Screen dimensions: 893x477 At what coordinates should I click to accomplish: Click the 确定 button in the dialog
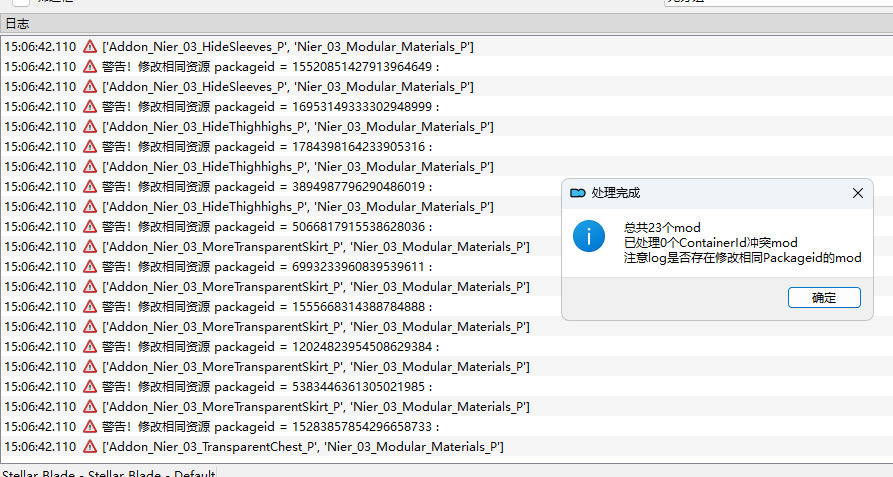coord(824,298)
